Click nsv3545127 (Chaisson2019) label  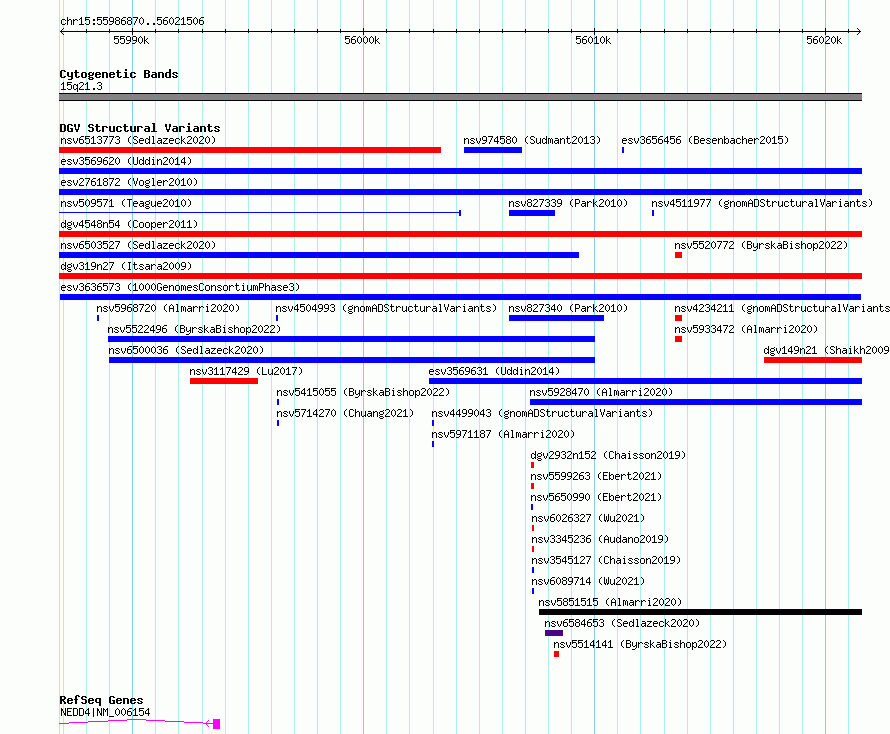(606, 560)
